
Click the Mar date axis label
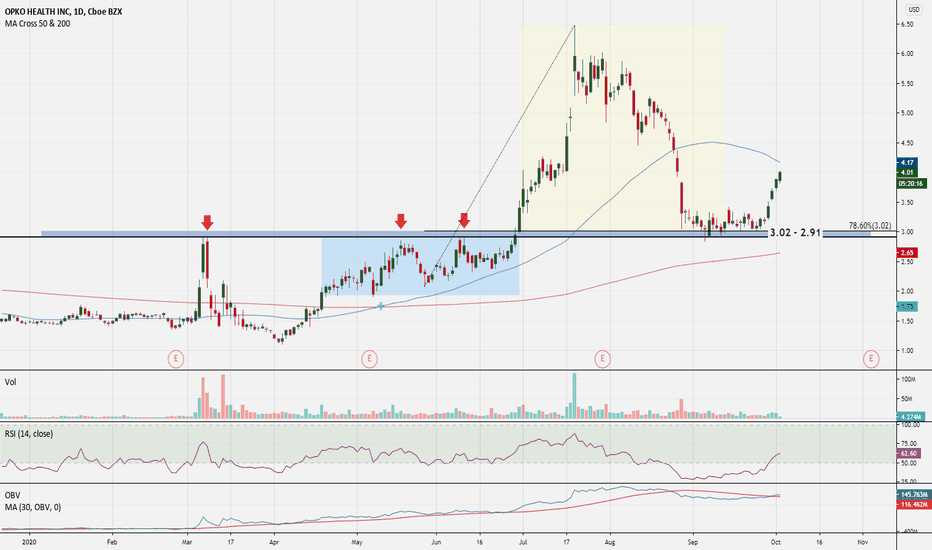point(187,542)
